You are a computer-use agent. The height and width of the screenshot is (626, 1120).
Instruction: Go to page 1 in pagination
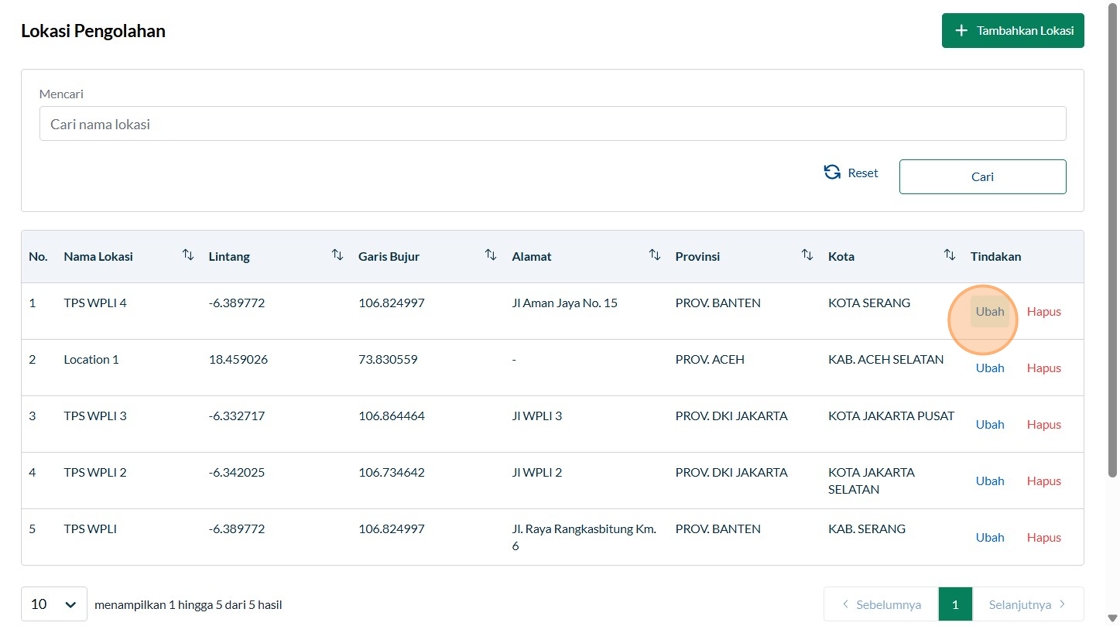pos(955,604)
